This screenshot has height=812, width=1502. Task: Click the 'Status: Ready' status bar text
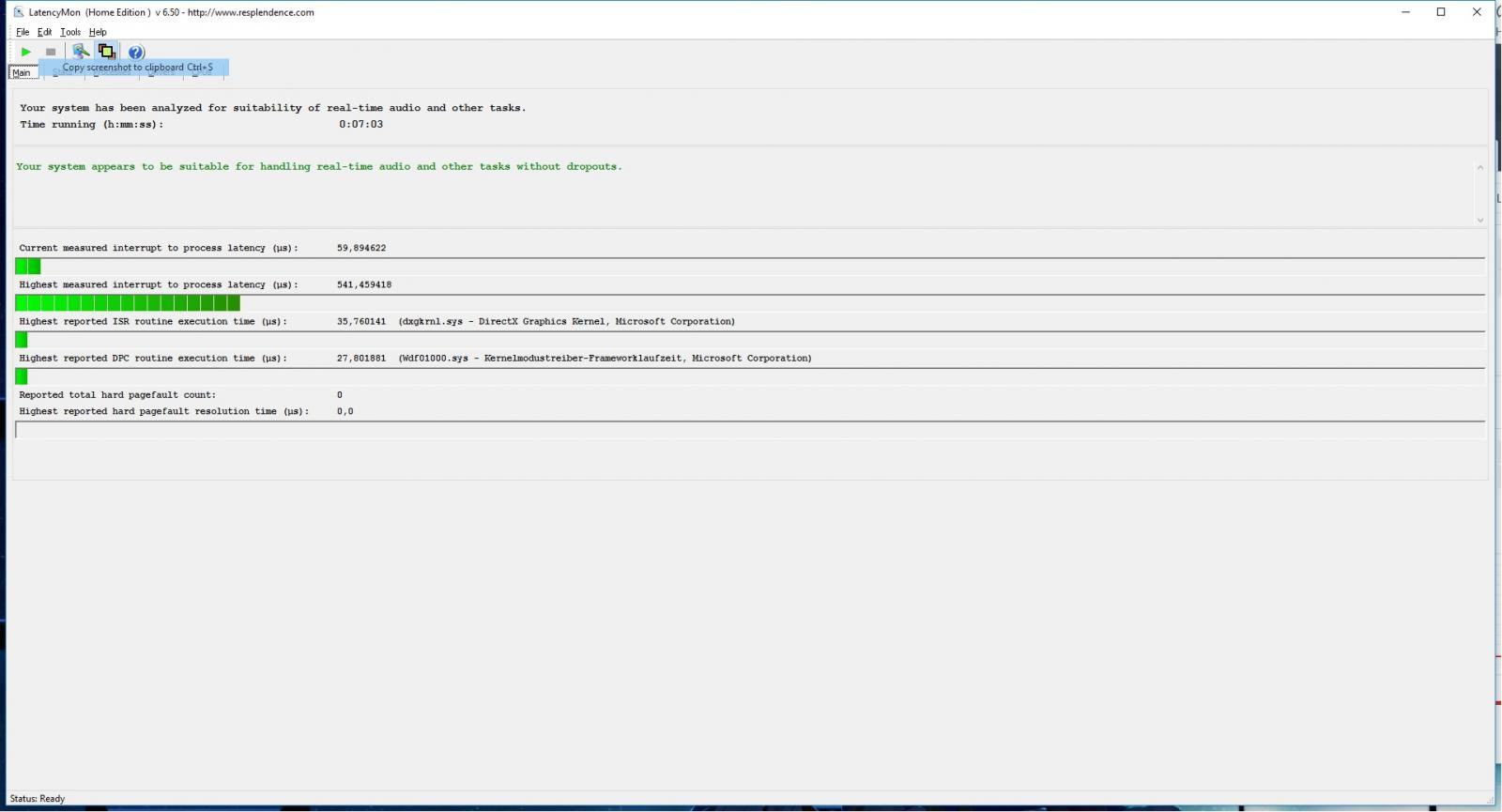(38, 799)
